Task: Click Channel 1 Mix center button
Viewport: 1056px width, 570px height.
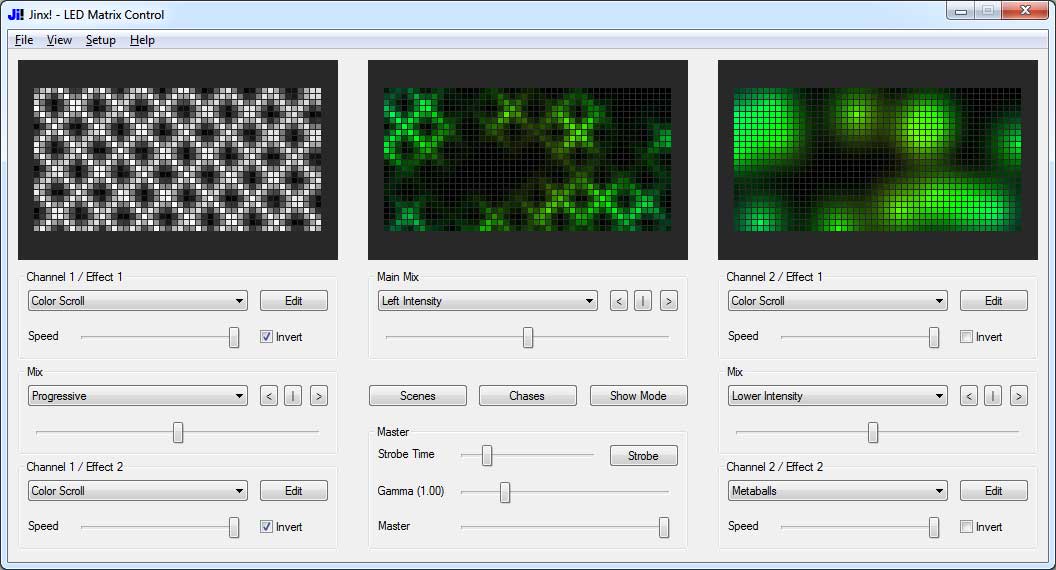Action: point(293,396)
